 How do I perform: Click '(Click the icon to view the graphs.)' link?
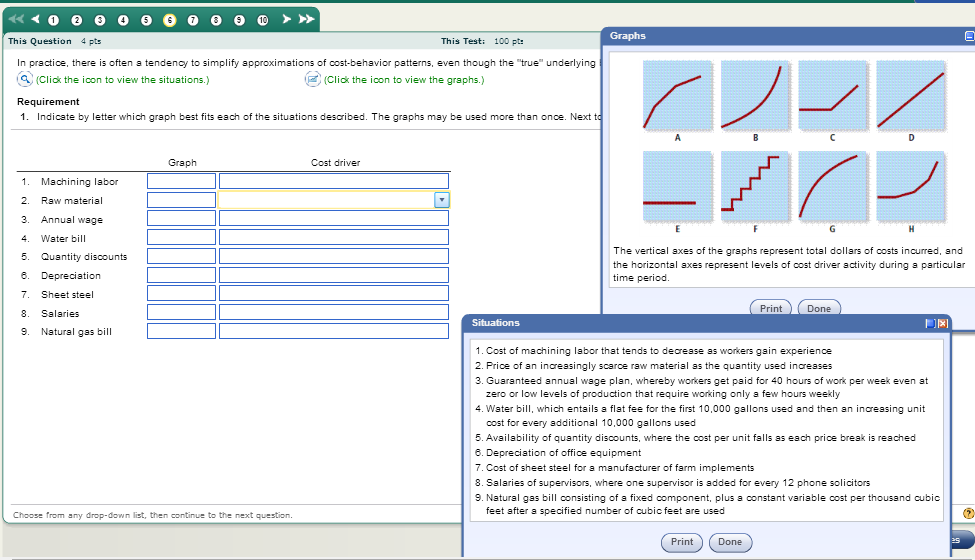tap(404, 80)
